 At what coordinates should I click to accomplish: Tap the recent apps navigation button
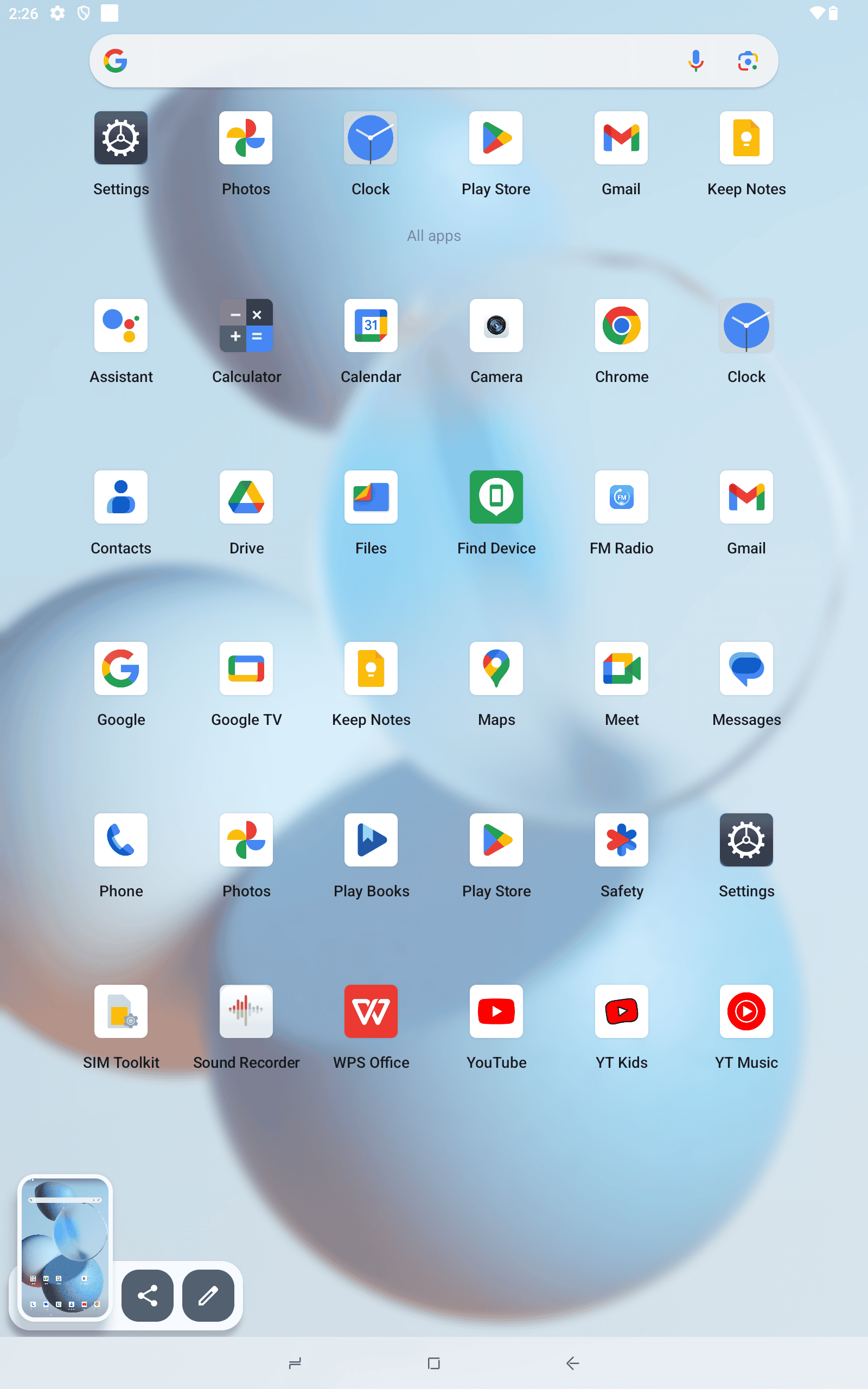coord(295,1363)
